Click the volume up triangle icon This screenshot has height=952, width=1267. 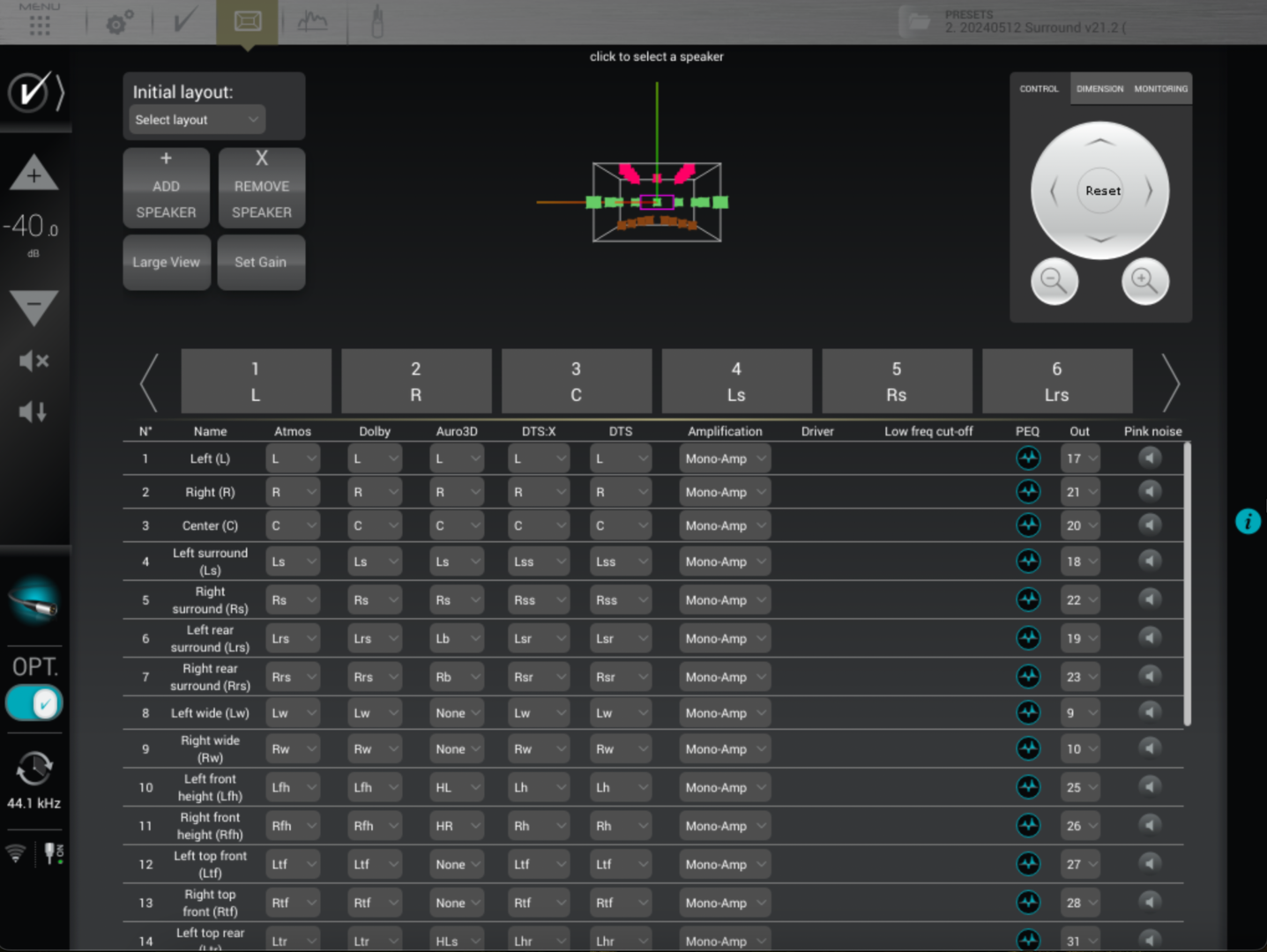(x=34, y=174)
